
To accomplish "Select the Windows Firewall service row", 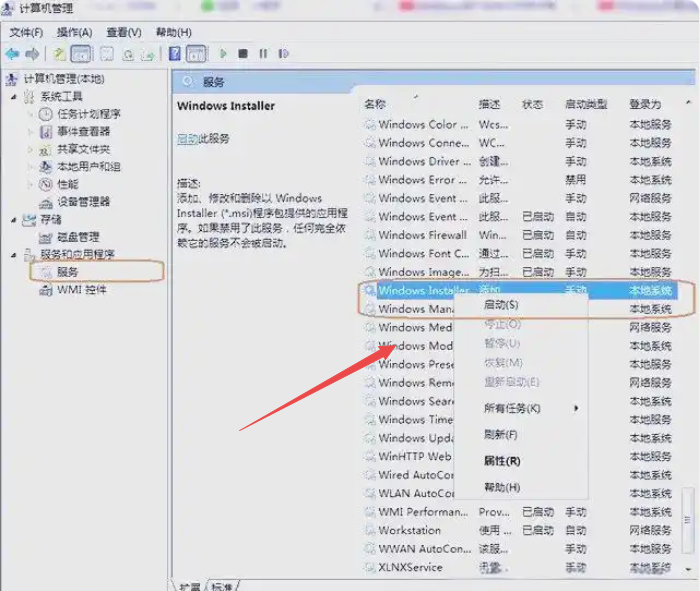I will coord(519,235).
